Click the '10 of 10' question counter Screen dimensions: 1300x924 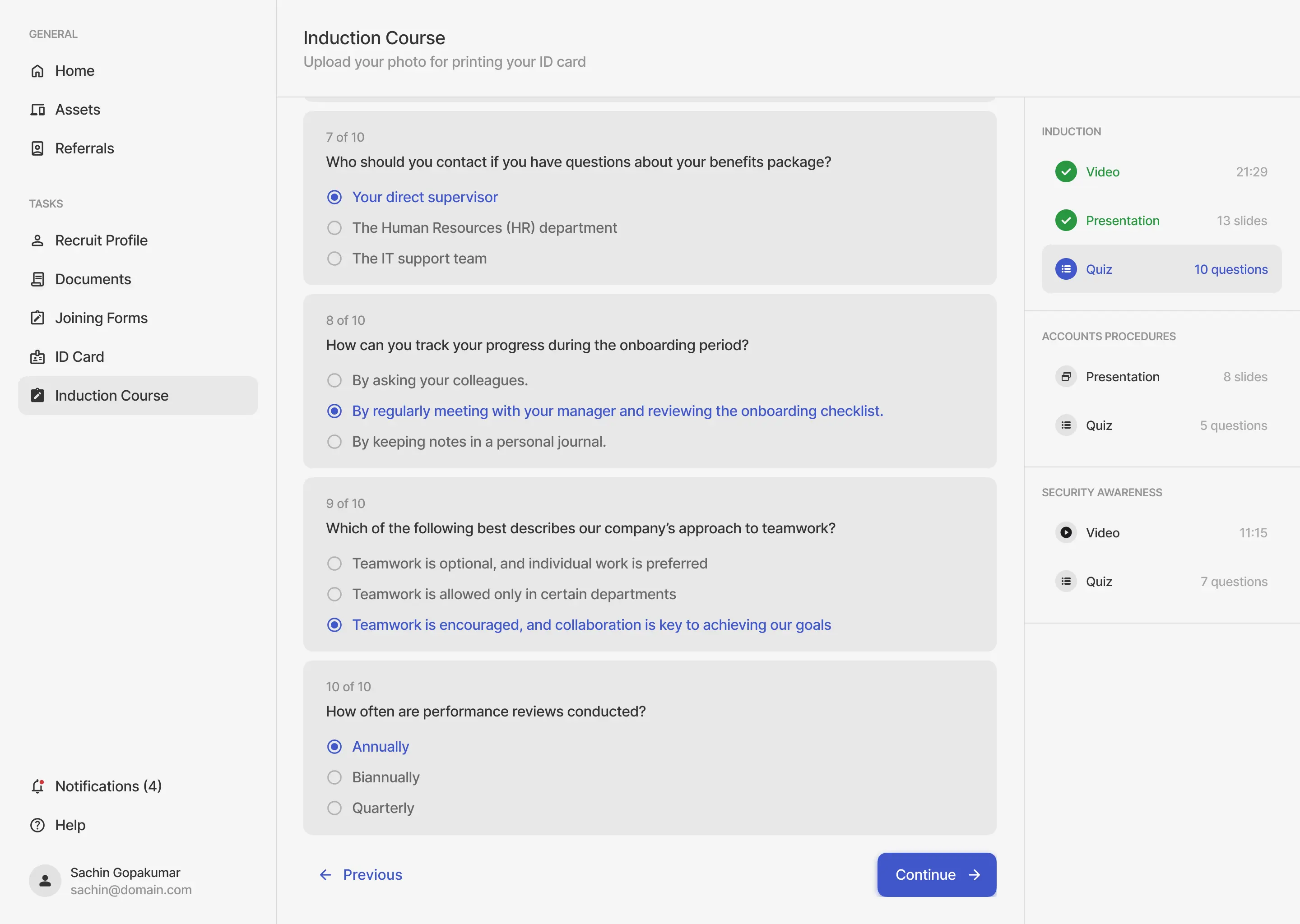(348, 687)
